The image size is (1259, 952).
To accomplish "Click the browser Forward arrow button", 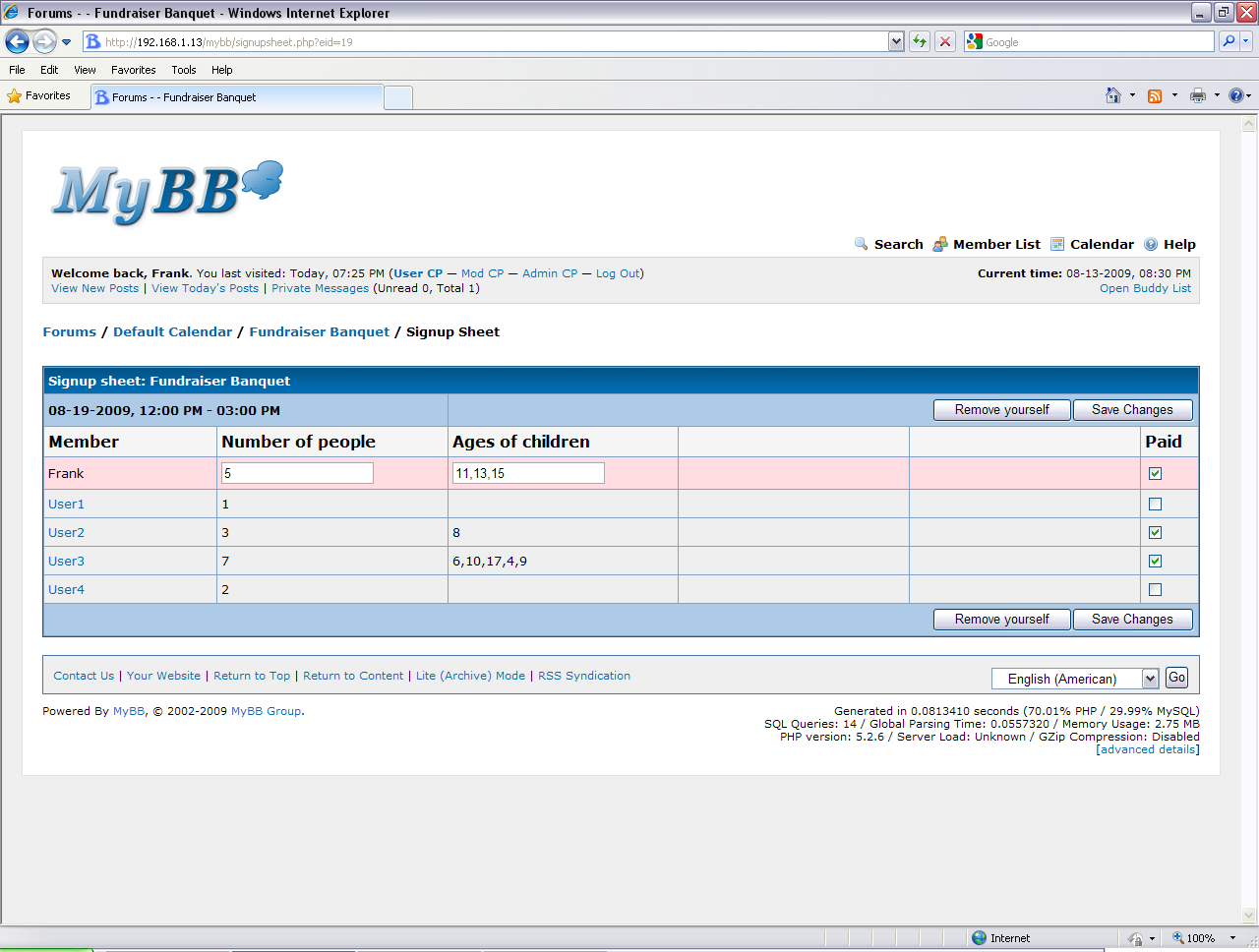I will [44, 41].
